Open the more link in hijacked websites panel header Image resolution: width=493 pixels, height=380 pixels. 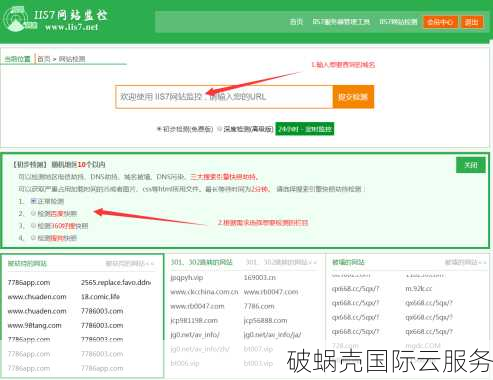point(130,264)
